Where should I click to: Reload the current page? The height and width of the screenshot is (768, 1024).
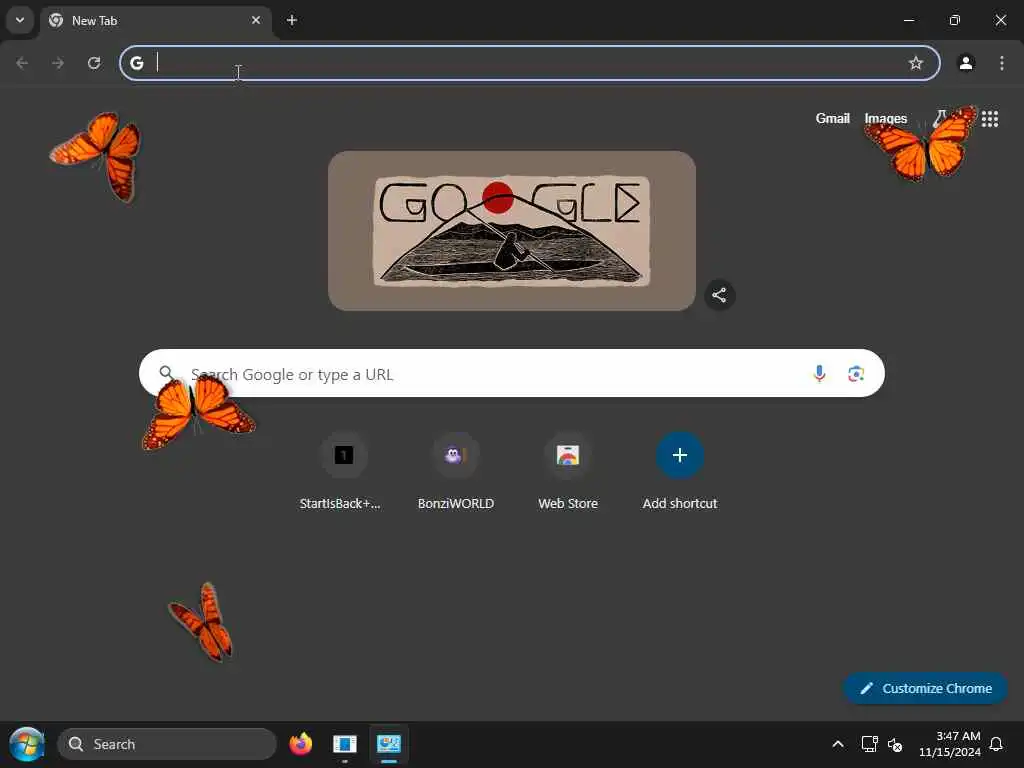click(x=94, y=63)
